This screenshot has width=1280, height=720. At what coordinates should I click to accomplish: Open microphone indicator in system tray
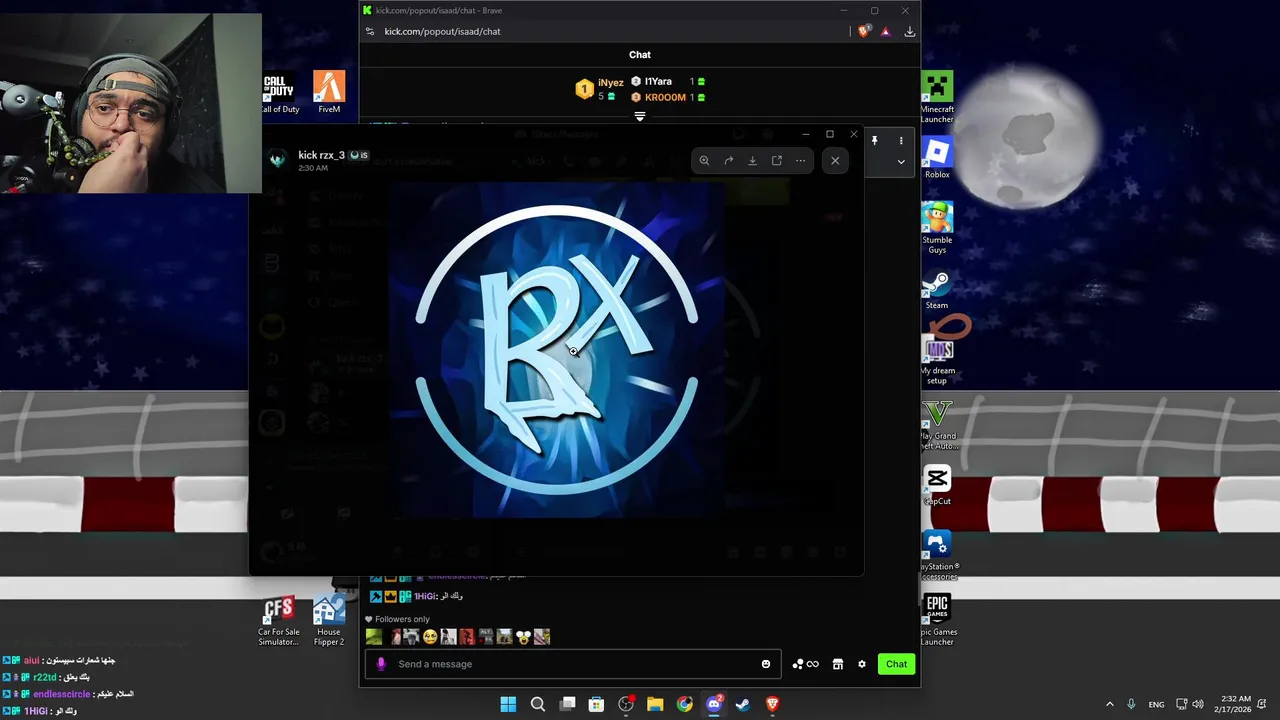pyautogui.click(x=1131, y=704)
